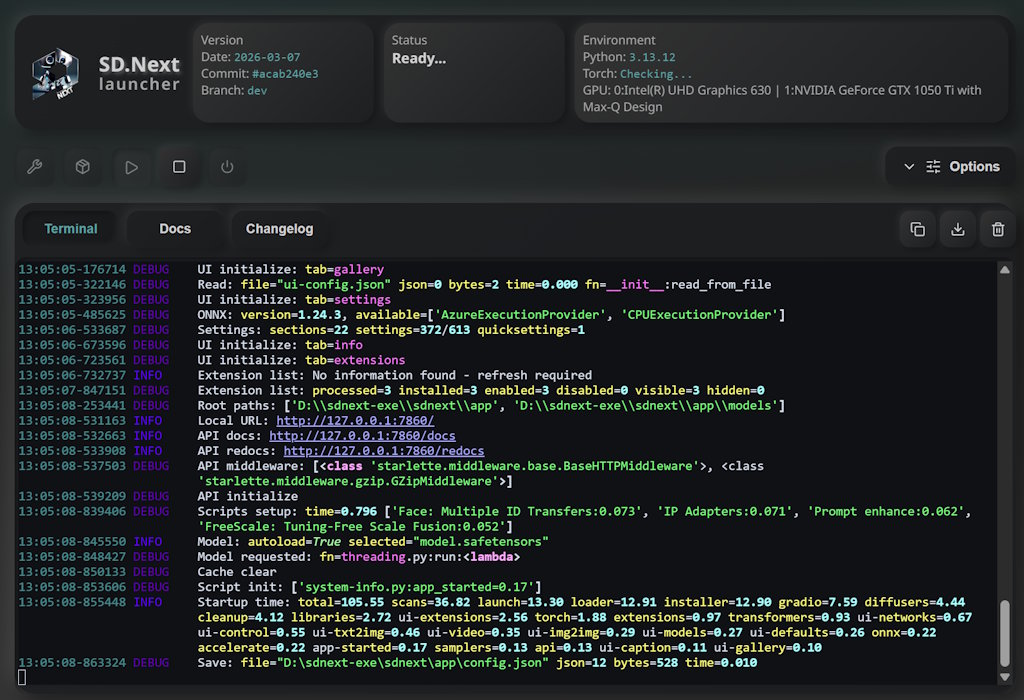This screenshot has width=1024, height=700.
Task: Expand the Options panel
Action: point(910,166)
